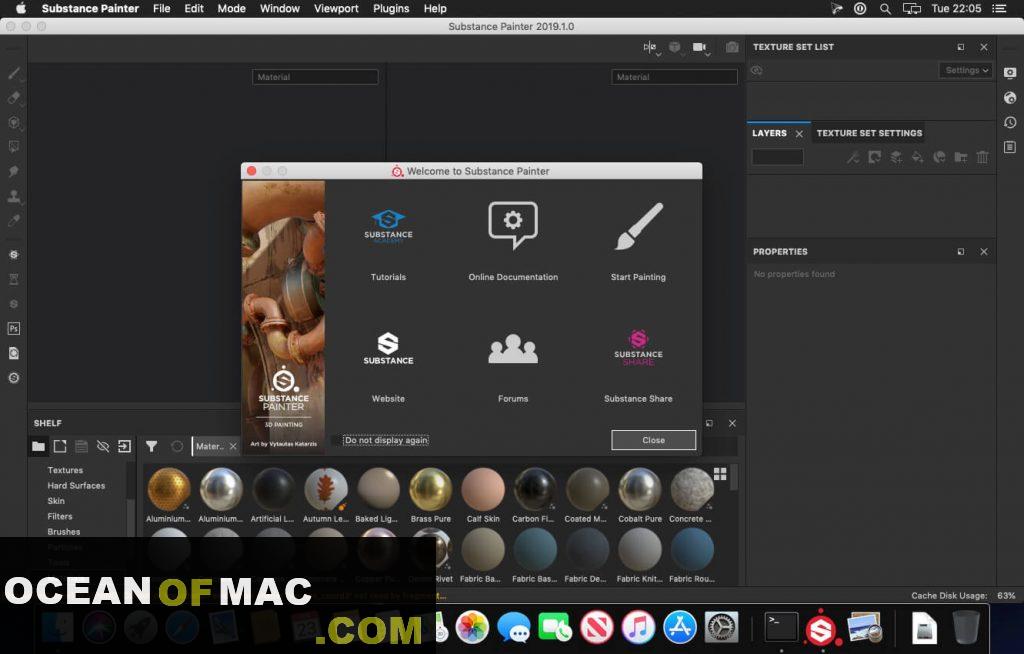This screenshot has width=1024, height=654.
Task: Open Forums from the Welcome dialog
Action: pyautogui.click(x=513, y=367)
